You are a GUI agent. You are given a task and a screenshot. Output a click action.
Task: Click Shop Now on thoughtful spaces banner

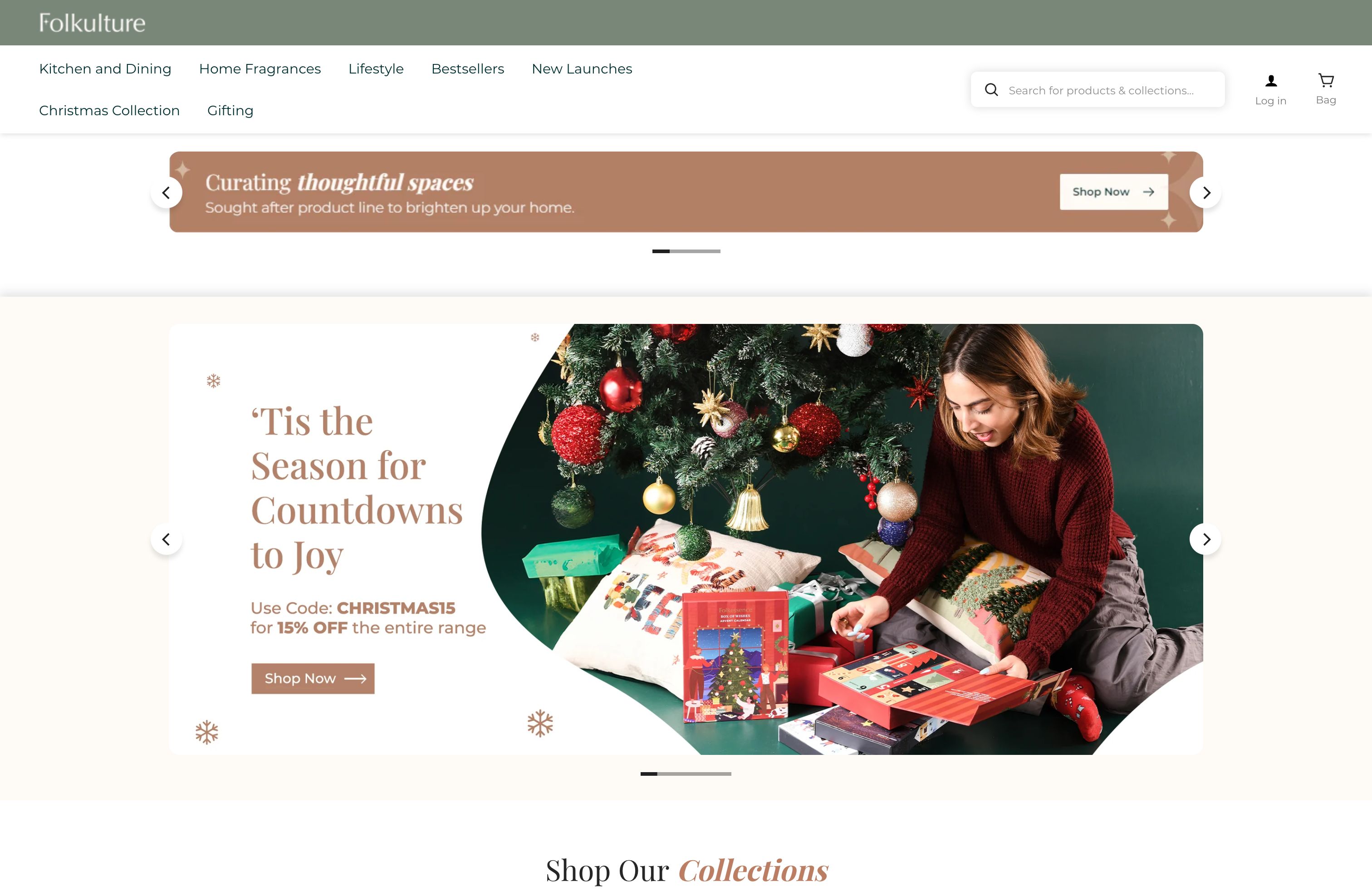pos(1114,192)
